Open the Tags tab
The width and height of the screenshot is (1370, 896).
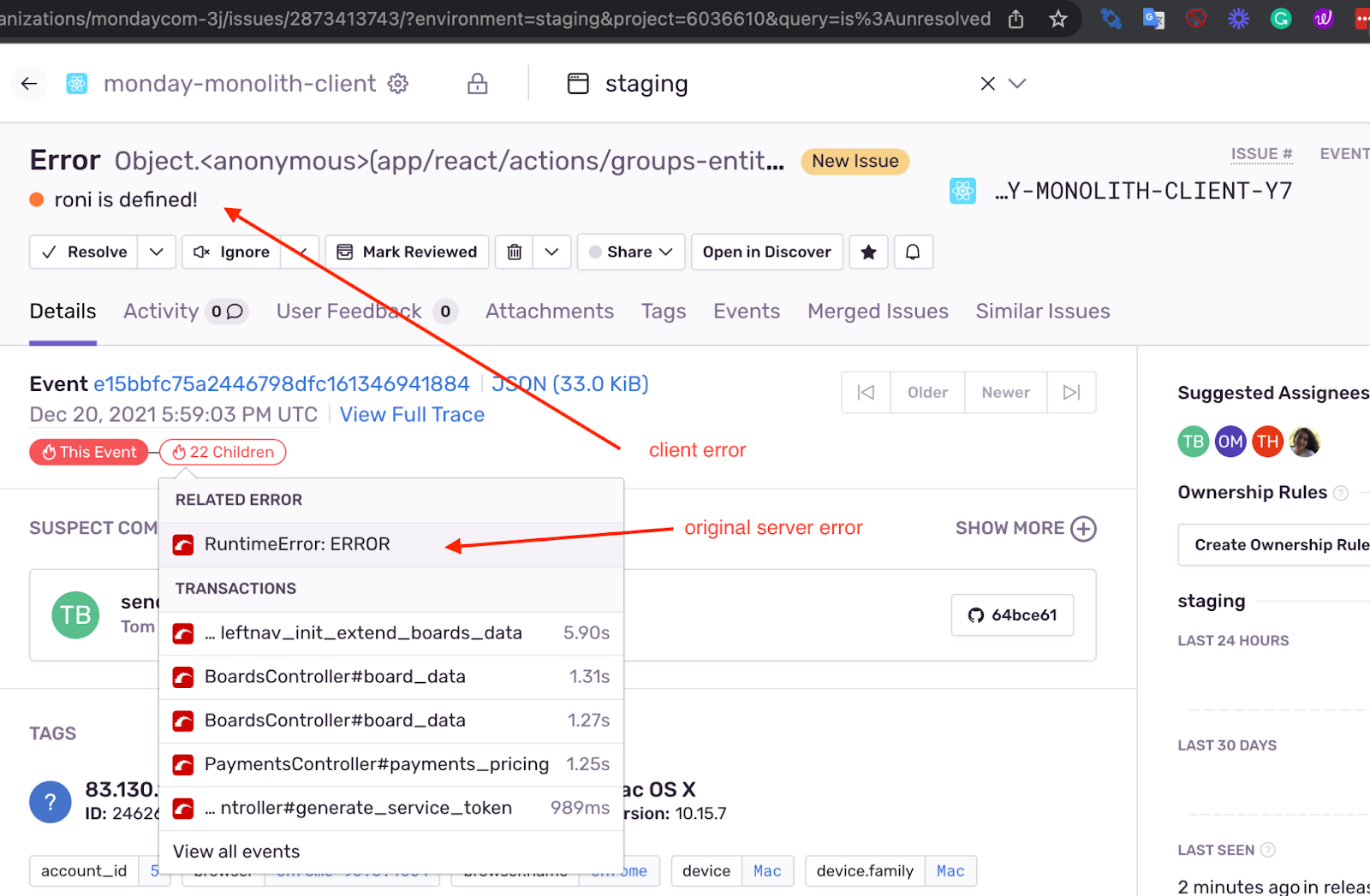coord(664,312)
